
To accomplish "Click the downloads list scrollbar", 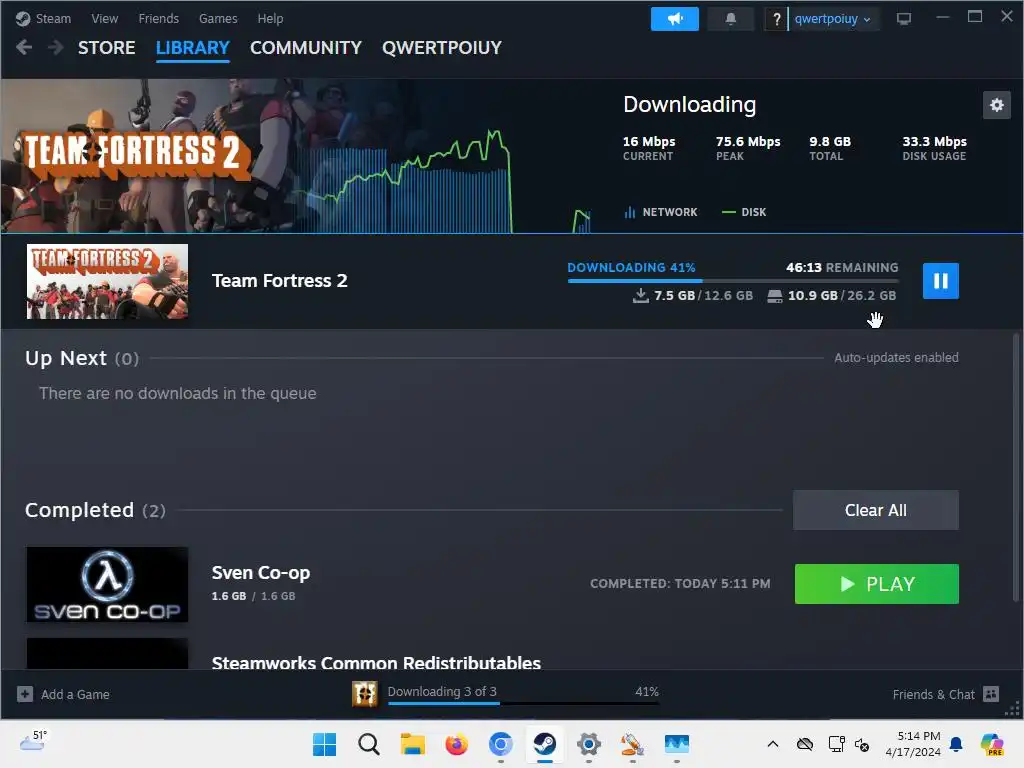I will (x=1016, y=467).
